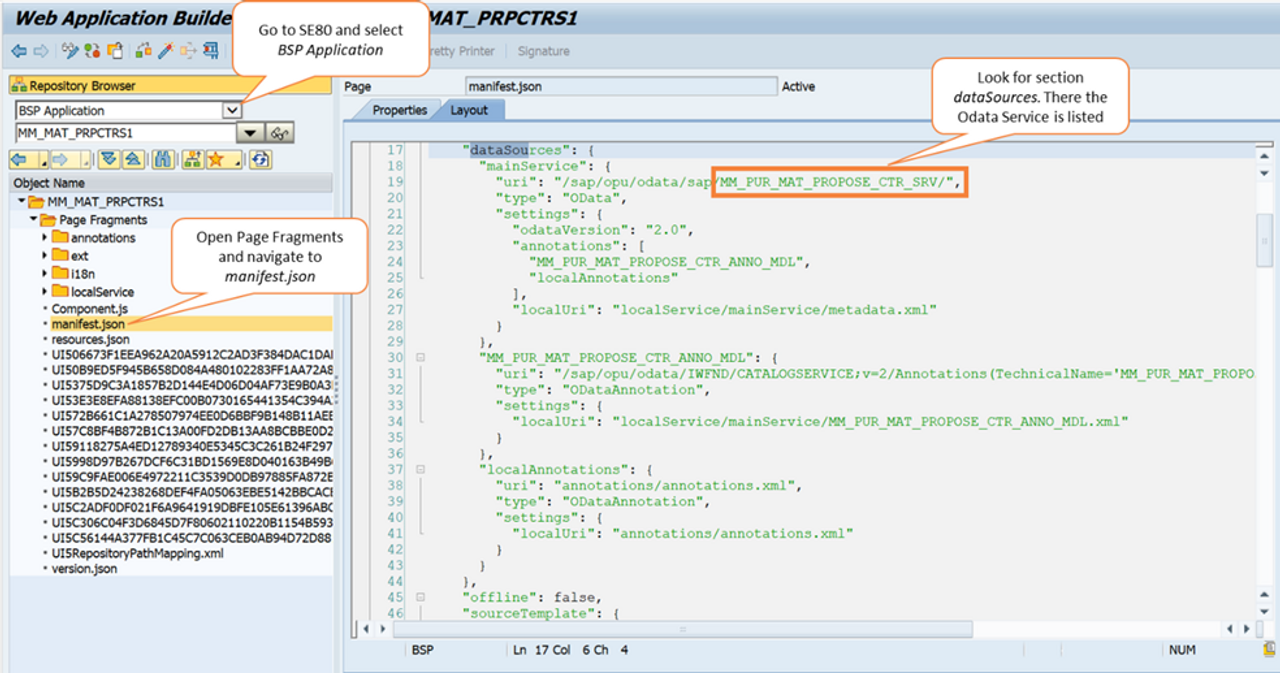Refresh the object list

pos(260,160)
